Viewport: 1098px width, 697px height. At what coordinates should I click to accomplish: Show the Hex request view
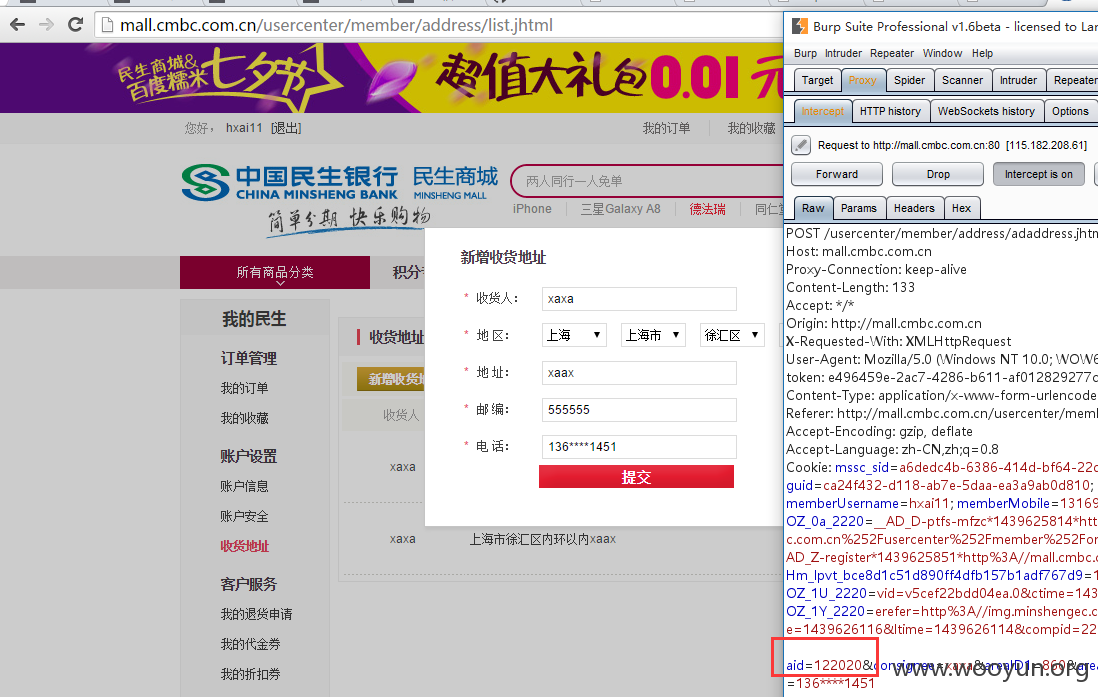click(x=961, y=208)
